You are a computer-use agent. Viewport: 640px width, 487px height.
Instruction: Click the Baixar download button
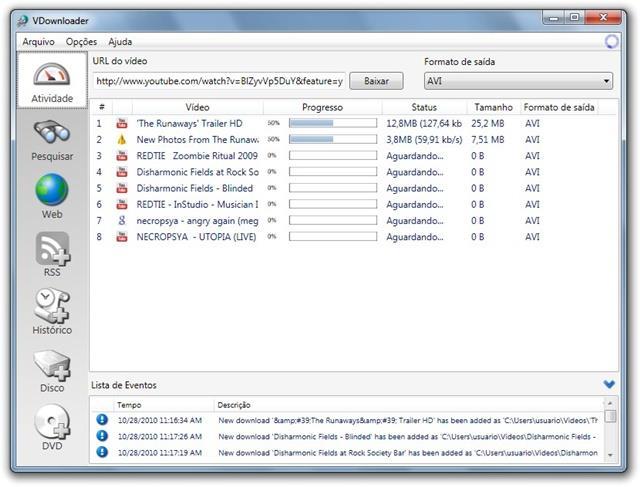[x=376, y=81]
